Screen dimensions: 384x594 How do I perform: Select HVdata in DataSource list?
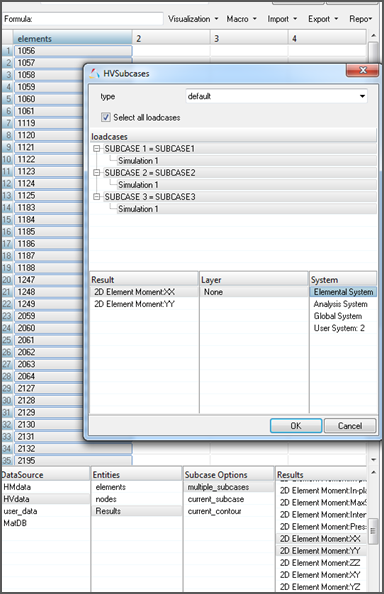(x=45, y=499)
